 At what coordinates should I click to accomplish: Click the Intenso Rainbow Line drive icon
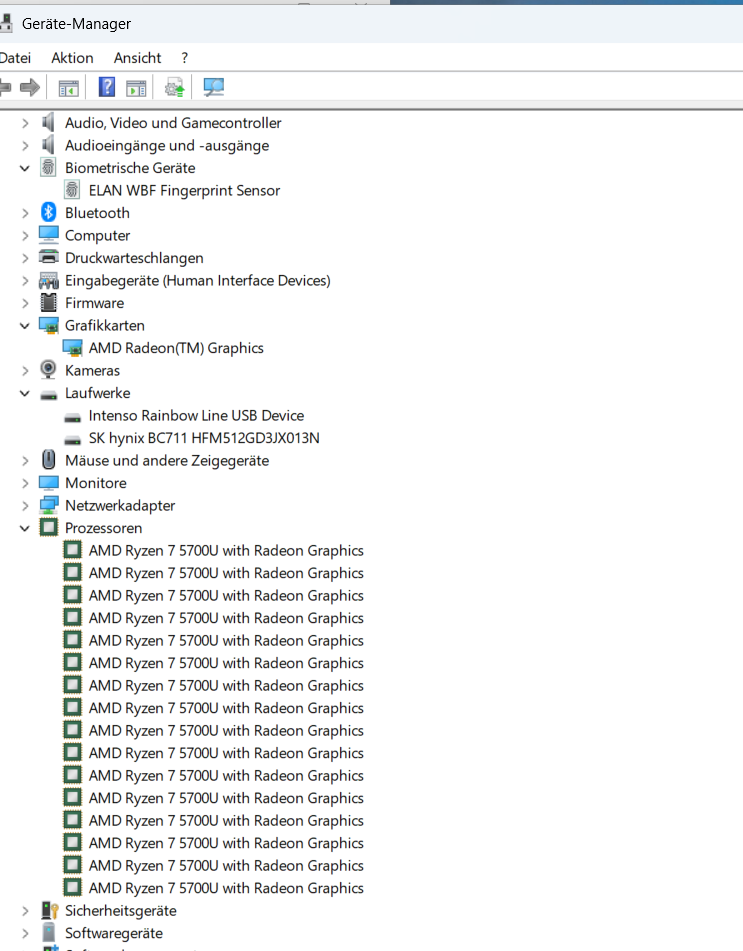(x=73, y=417)
